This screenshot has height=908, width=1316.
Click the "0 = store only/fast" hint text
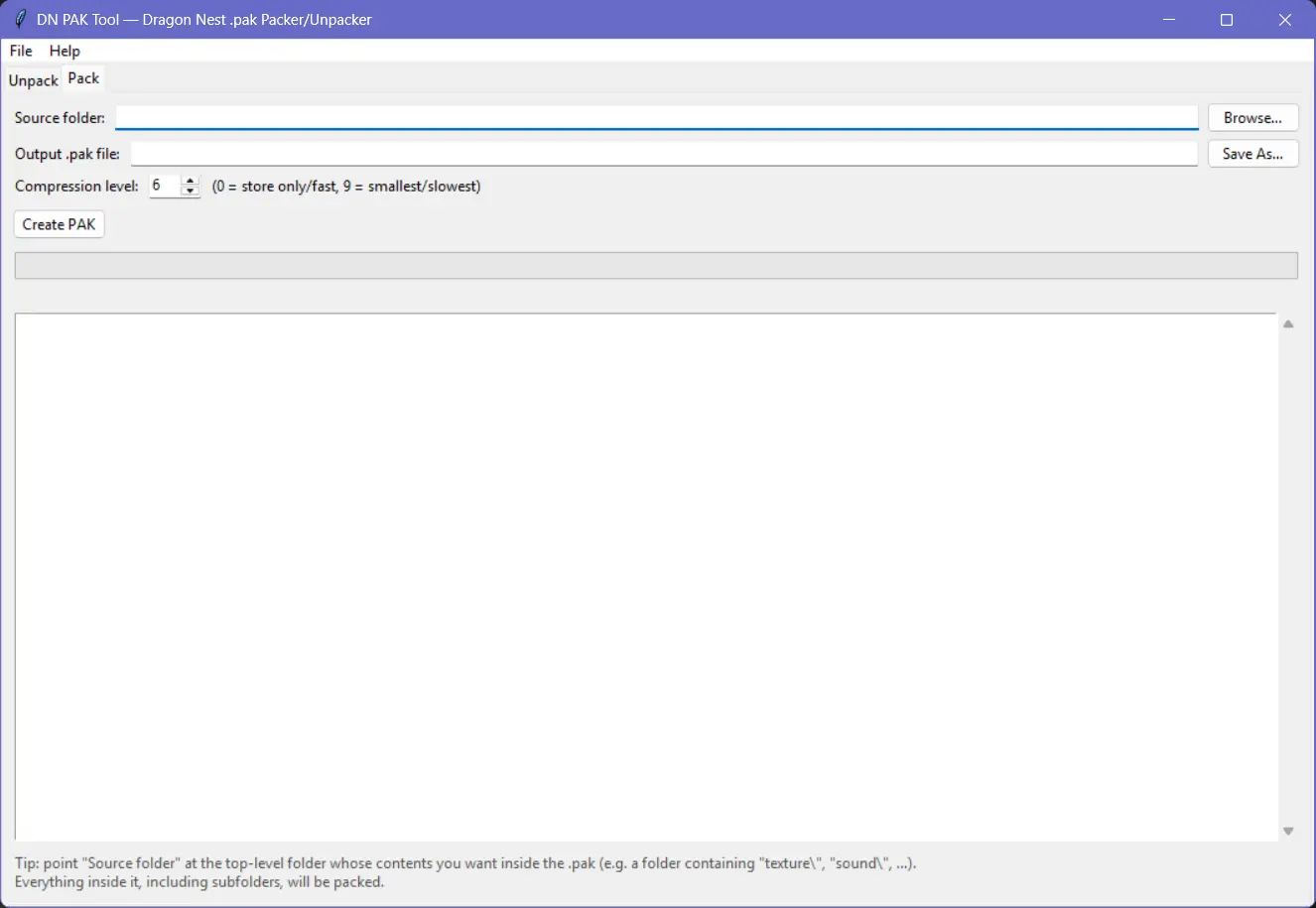point(346,186)
